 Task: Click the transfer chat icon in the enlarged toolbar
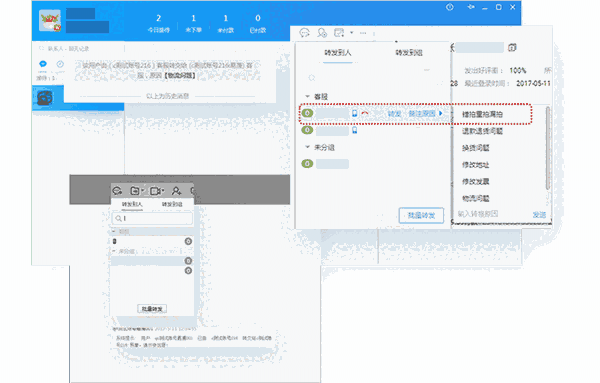click(305, 33)
